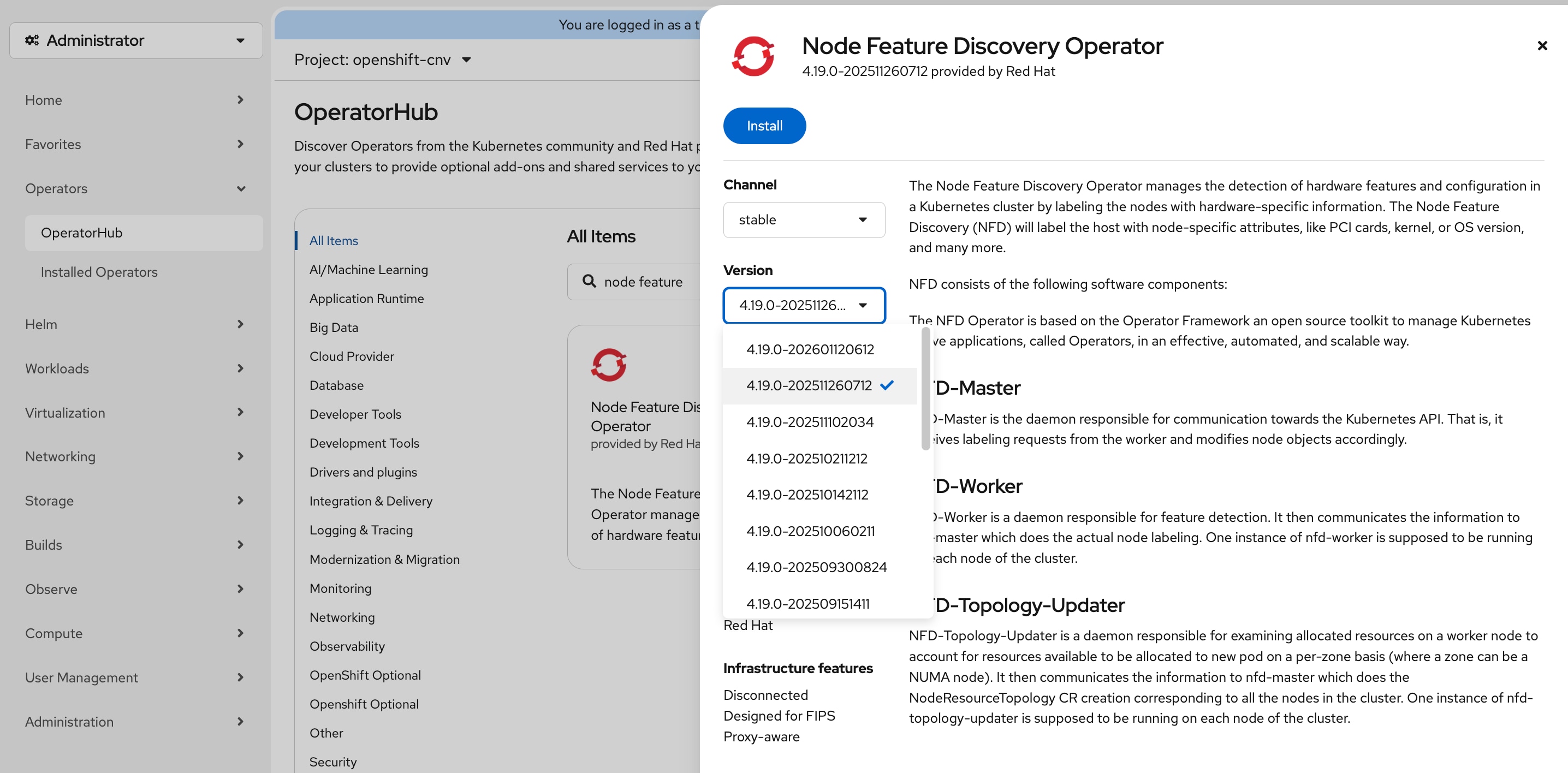Filter by Cloud Provider category
The height and width of the screenshot is (773, 1568).
[351, 356]
